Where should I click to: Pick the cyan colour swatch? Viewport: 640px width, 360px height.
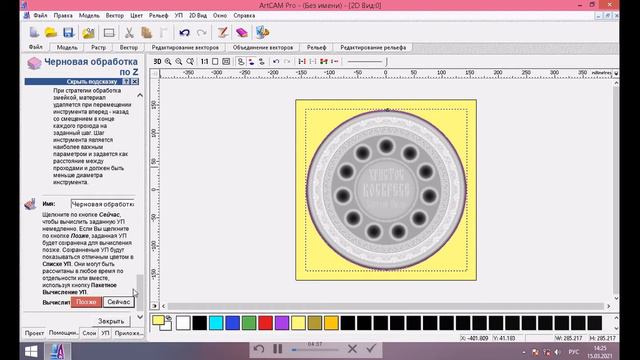pos(216,323)
